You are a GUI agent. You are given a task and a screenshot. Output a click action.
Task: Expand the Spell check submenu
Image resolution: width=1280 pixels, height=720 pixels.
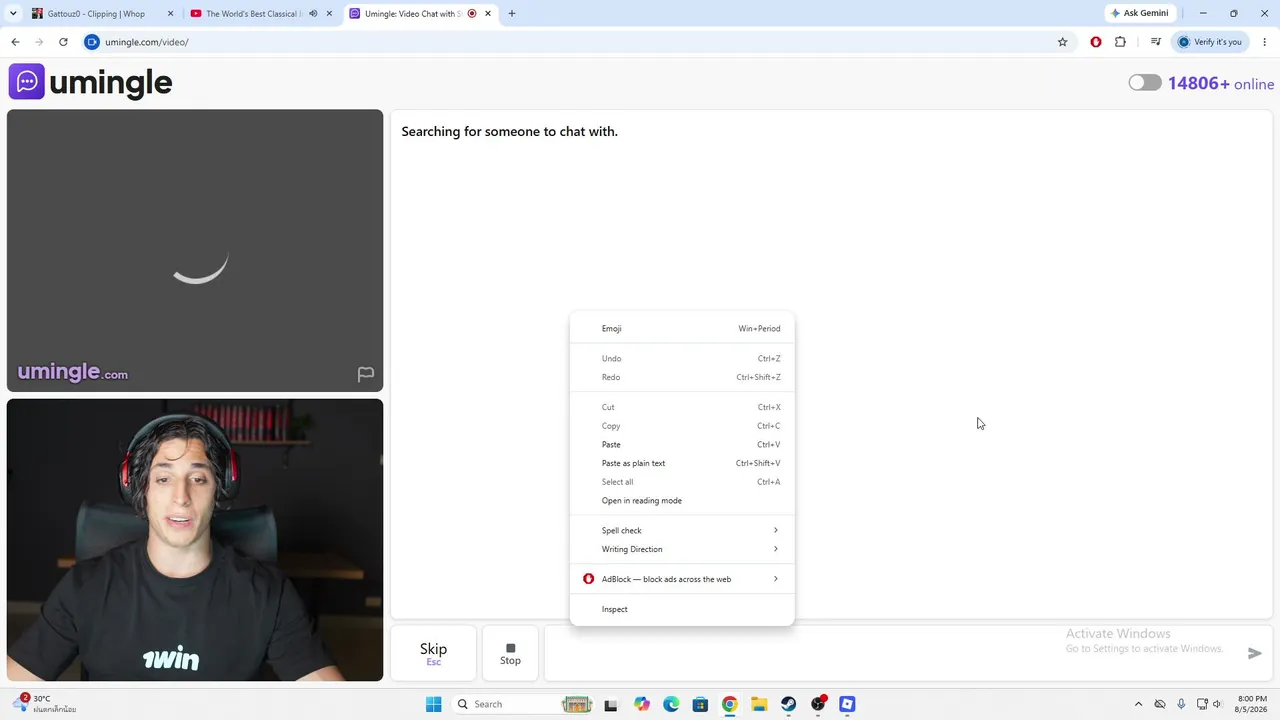pyautogui.click(x=682, y=530)
